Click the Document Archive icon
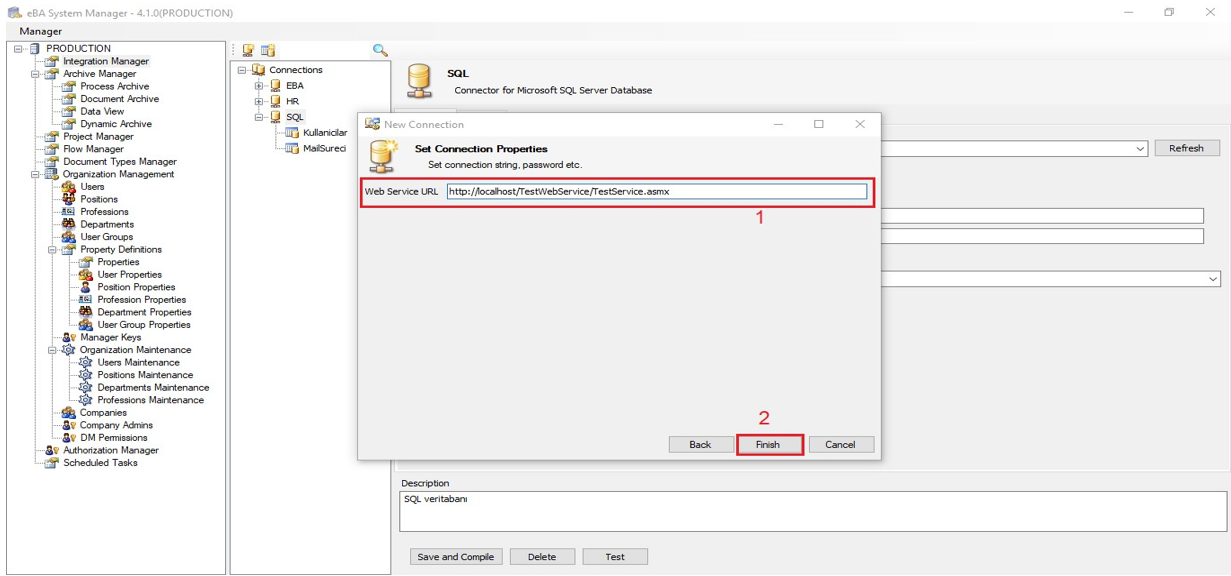Screen dimensions: 1231x576 coord(69,99)
